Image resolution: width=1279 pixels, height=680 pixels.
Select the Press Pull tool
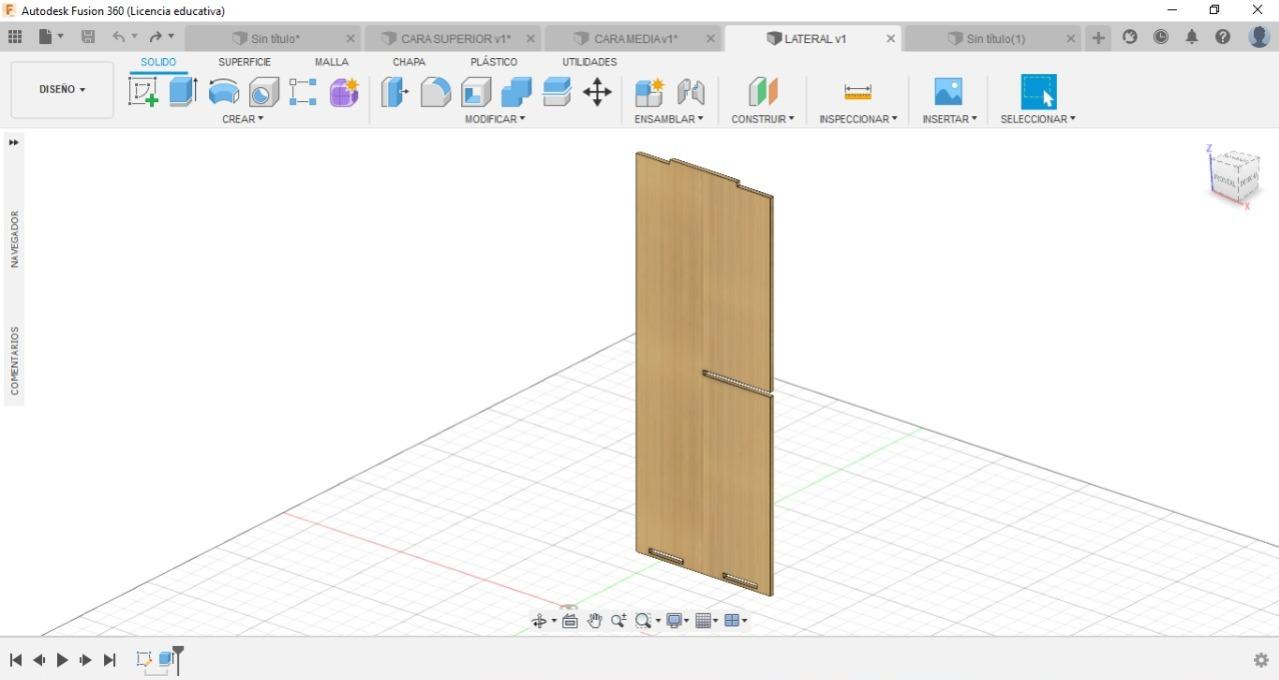tap(395, 92)
